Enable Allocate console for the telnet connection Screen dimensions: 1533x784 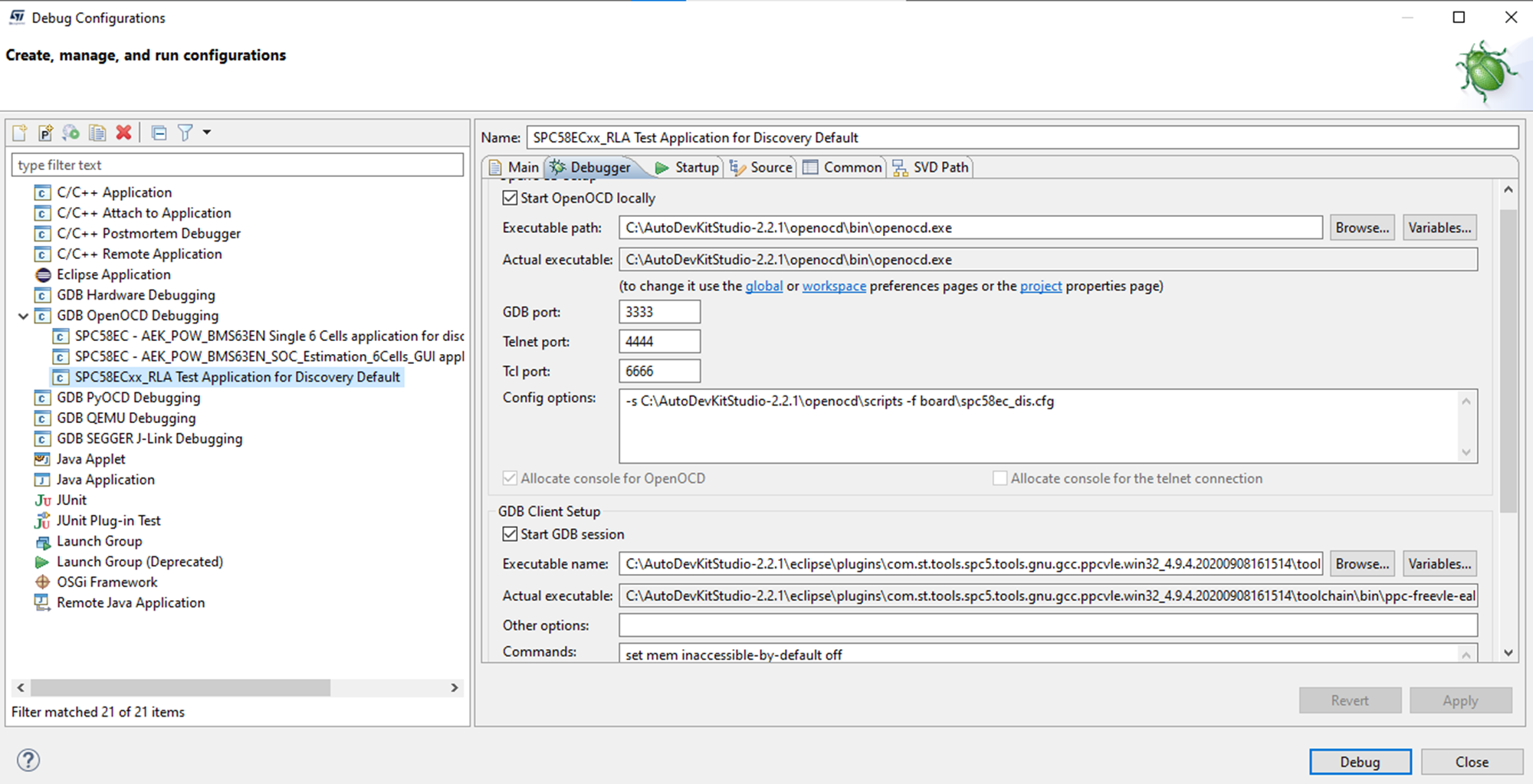[x=1000, y=477]
